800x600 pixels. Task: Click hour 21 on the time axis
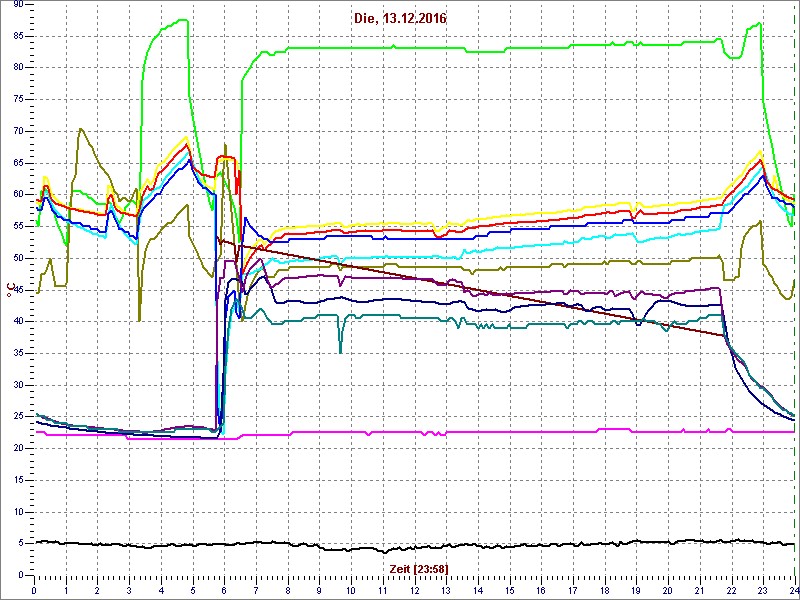point(699,588)
